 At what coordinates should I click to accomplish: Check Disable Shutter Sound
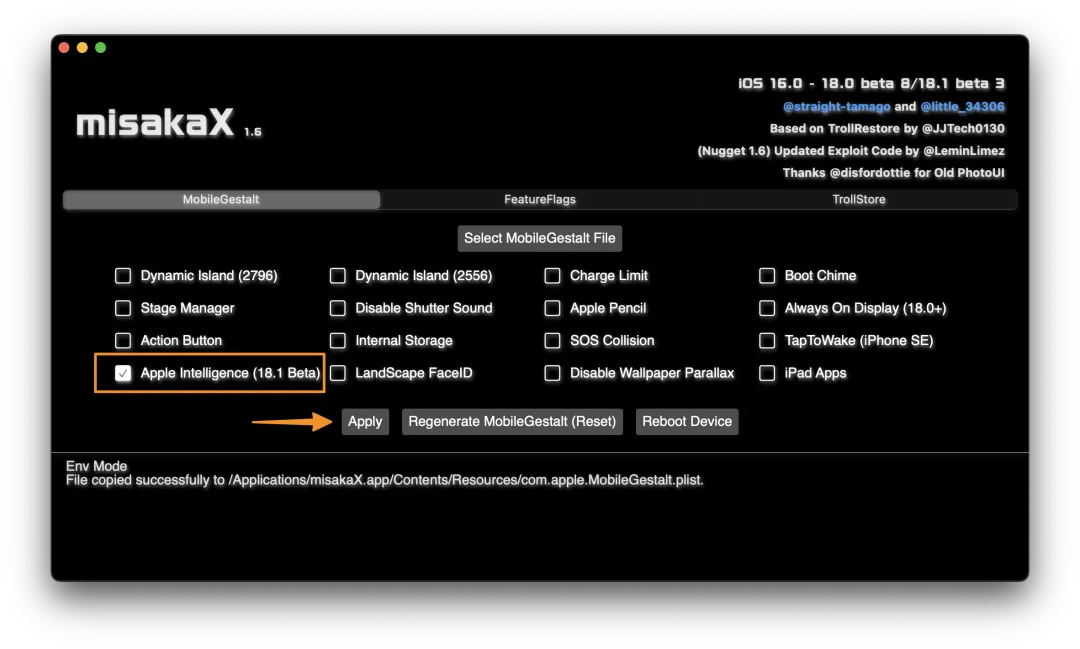[x=338, y=308]
